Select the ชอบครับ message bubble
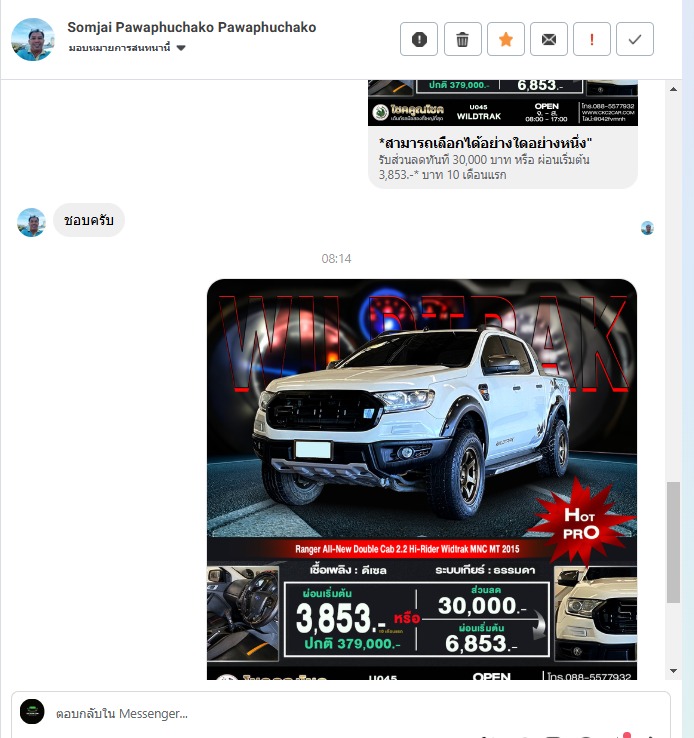The width and height of the screenshot is (694, 738). click(x=89, y=220)
